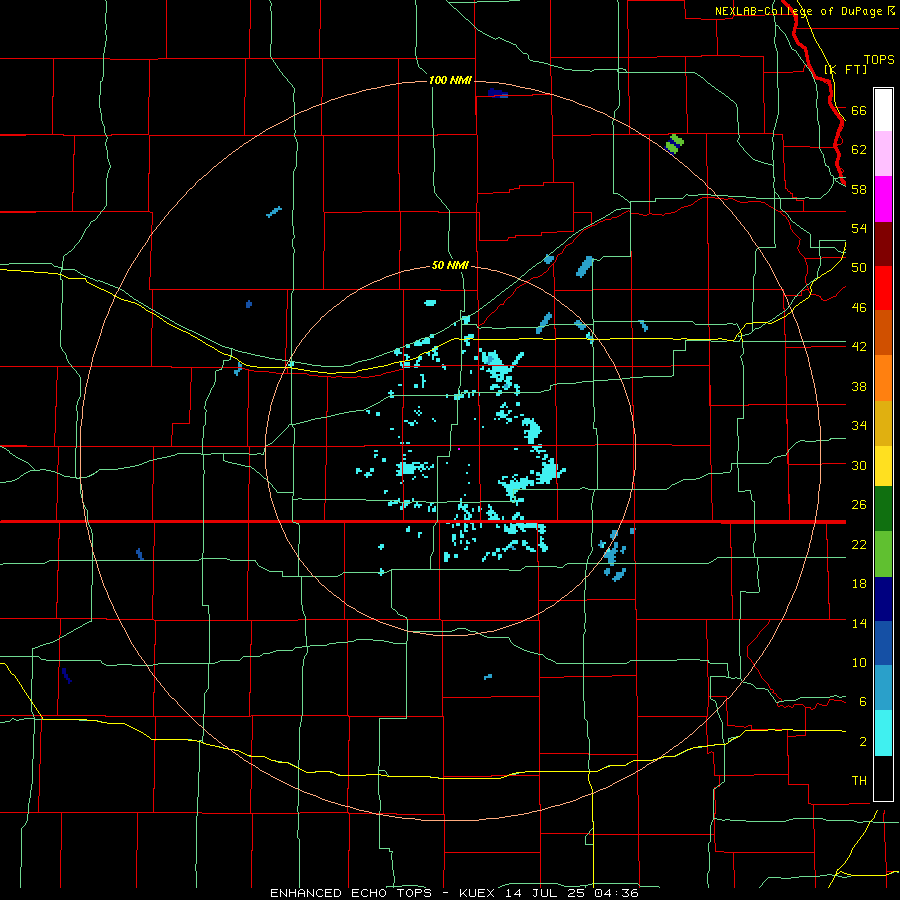900x900 pixels.
Task: Click the navy echo beside the 100 NMI label
Action: tap(497, 92)
